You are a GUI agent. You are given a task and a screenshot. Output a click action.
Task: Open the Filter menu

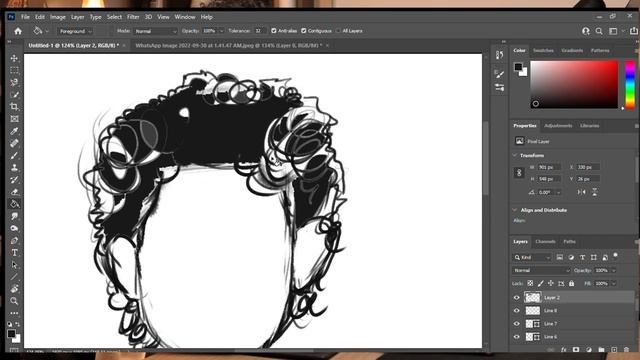pyautogui.click(x=133, y=17)
